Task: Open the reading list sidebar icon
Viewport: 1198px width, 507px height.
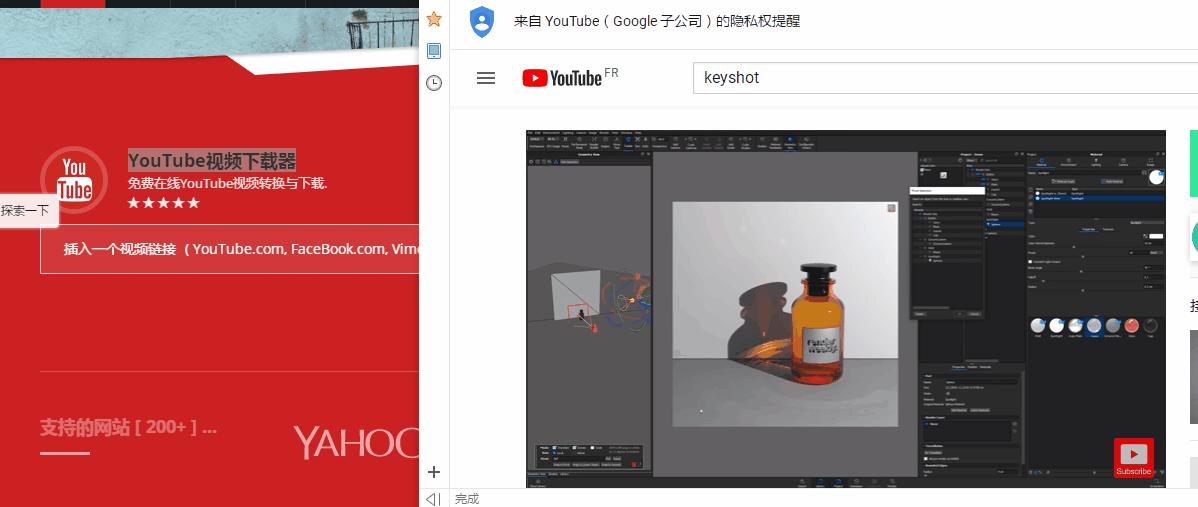Action: 434,50
